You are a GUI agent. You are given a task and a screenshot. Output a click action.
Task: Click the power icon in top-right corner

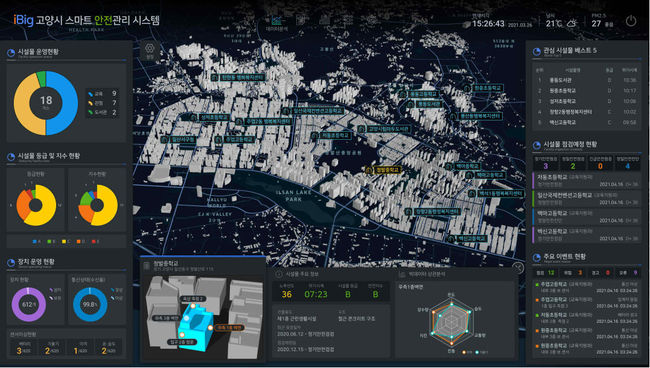point(631,21)
